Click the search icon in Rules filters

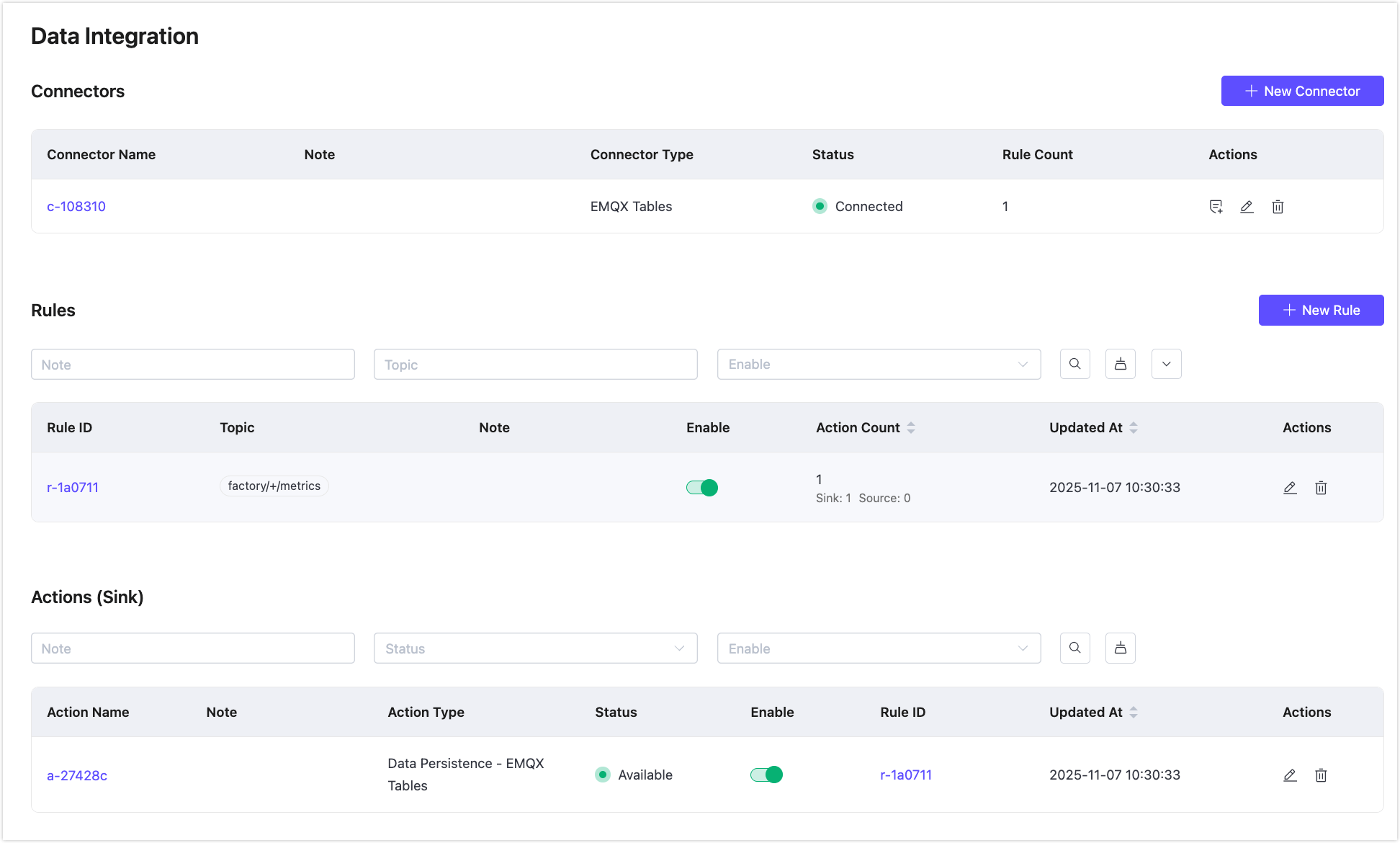pos(1074,364)
